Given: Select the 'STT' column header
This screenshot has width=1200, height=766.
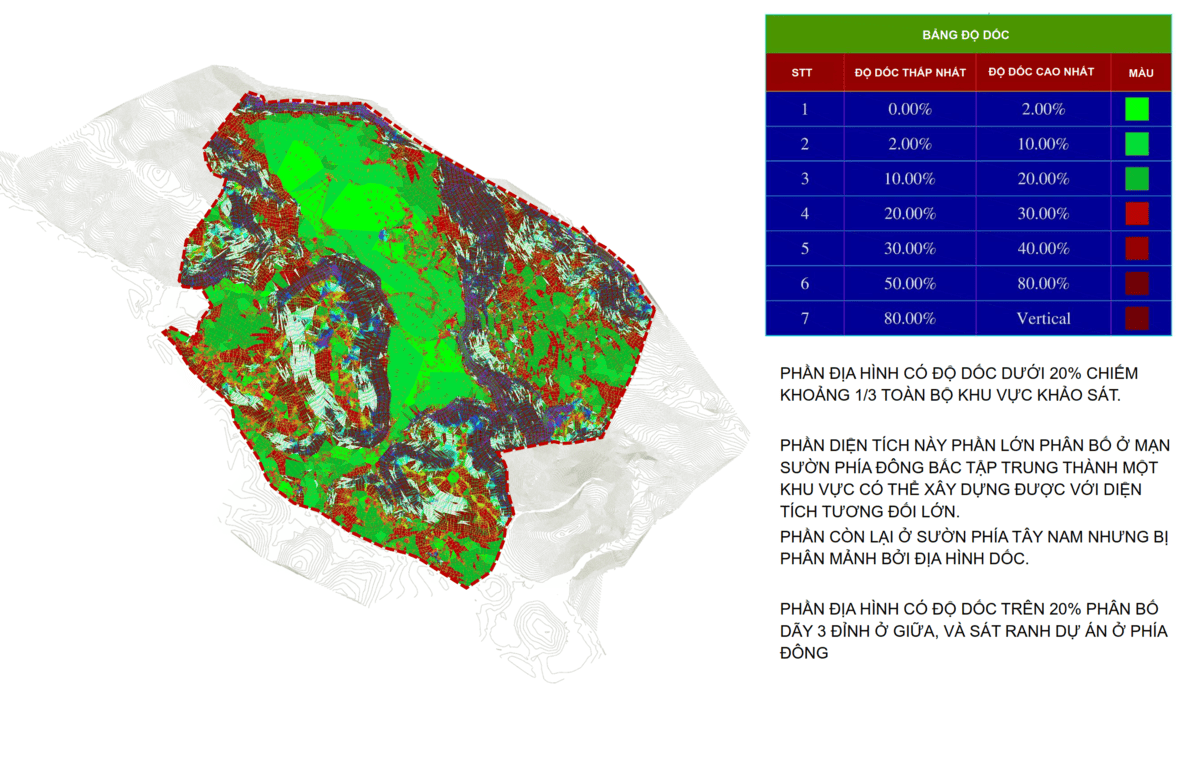Looking at the screenshot, I should (802, 73).
